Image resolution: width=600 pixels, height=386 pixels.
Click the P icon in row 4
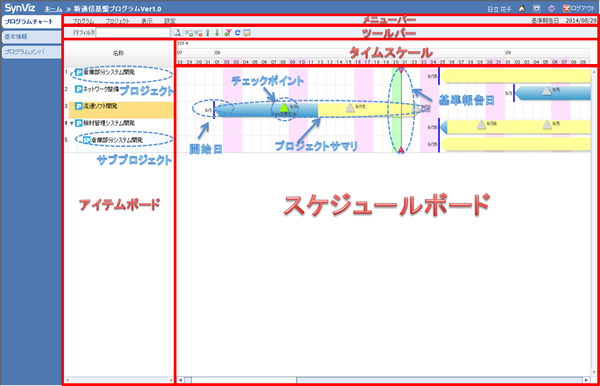tap(78, 123)
